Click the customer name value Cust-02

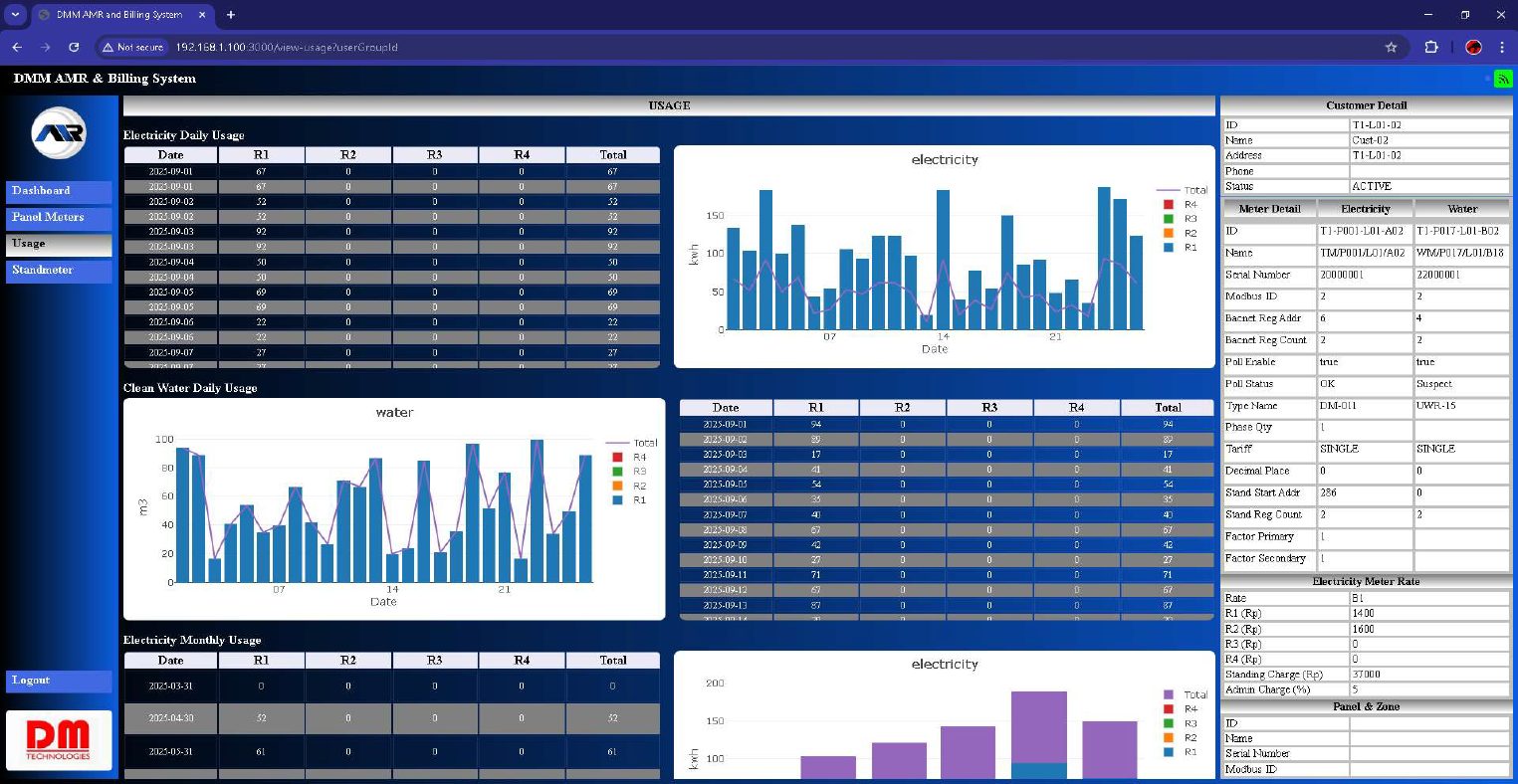coord(1429,140)
